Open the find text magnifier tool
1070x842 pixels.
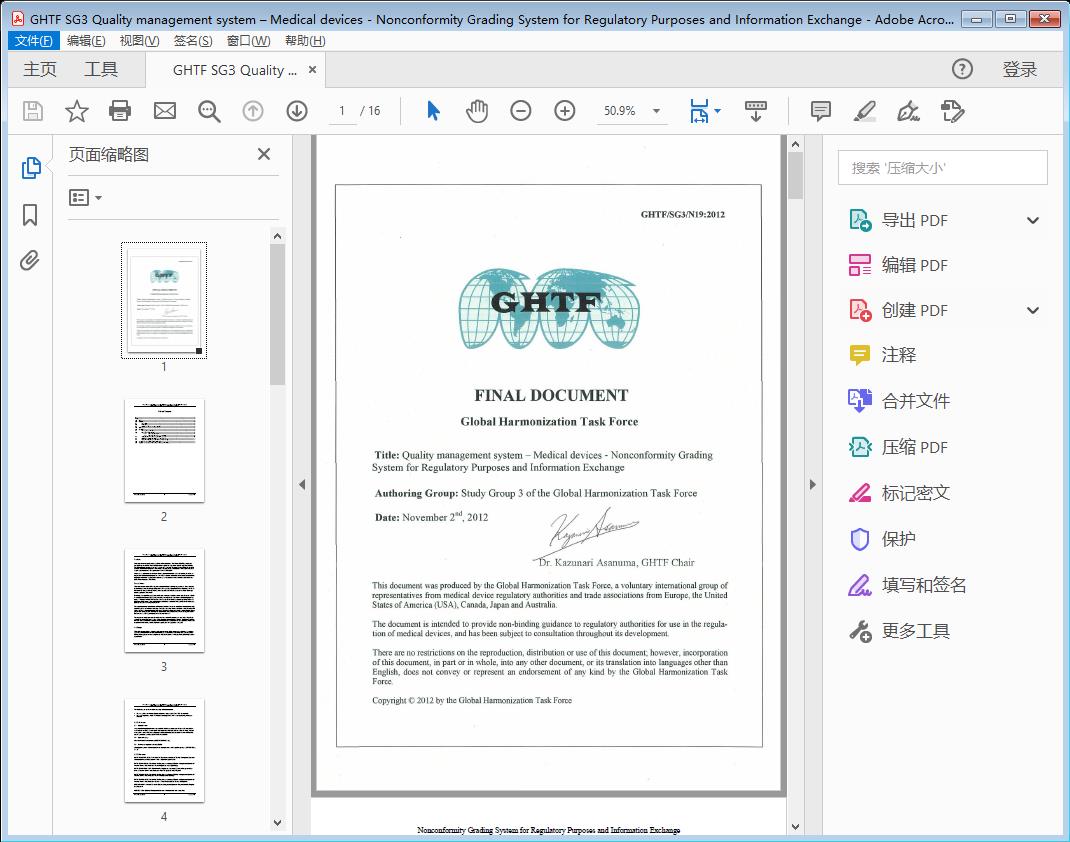point(209,111)
